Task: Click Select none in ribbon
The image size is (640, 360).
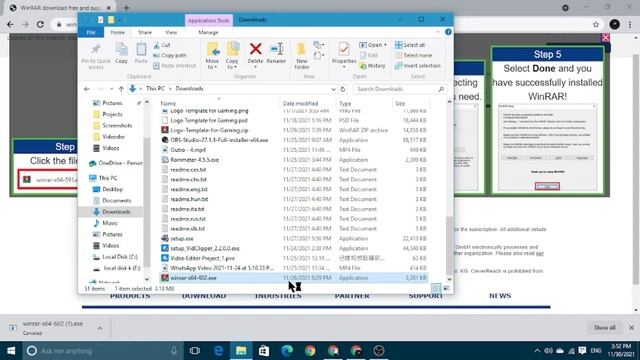Action: pyautogui.click(x=413, y=55)
